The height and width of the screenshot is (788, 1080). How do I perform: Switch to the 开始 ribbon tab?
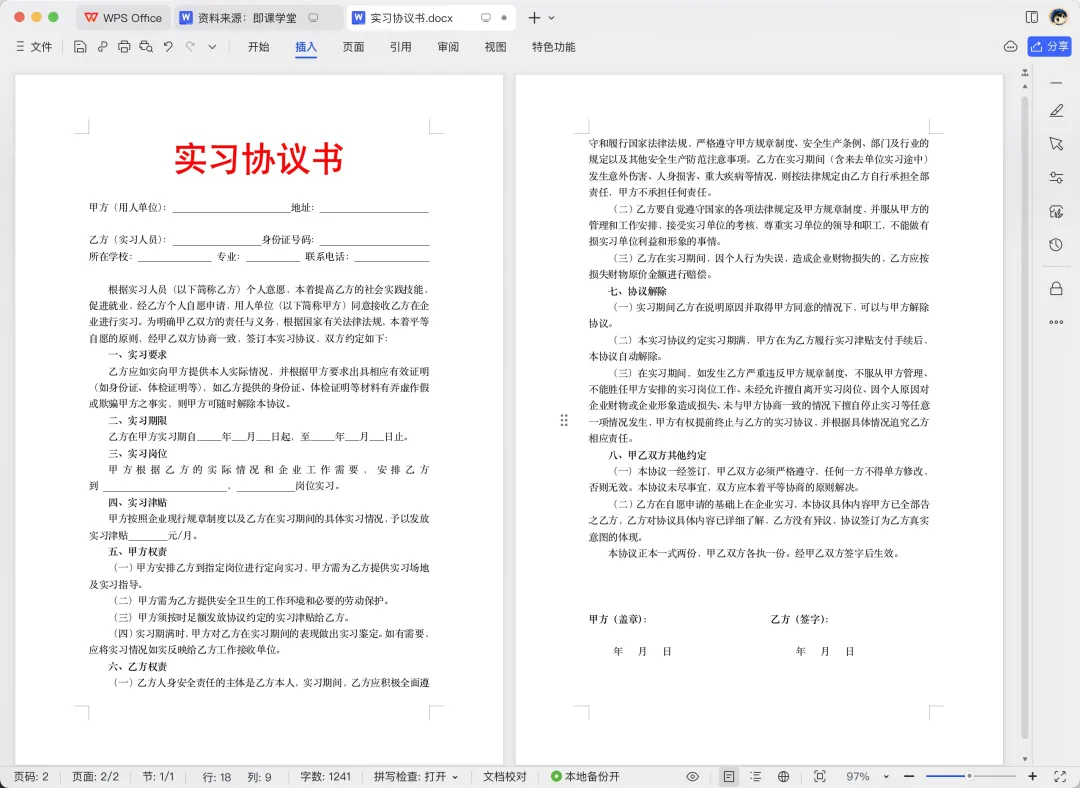(x=258, y=47)
